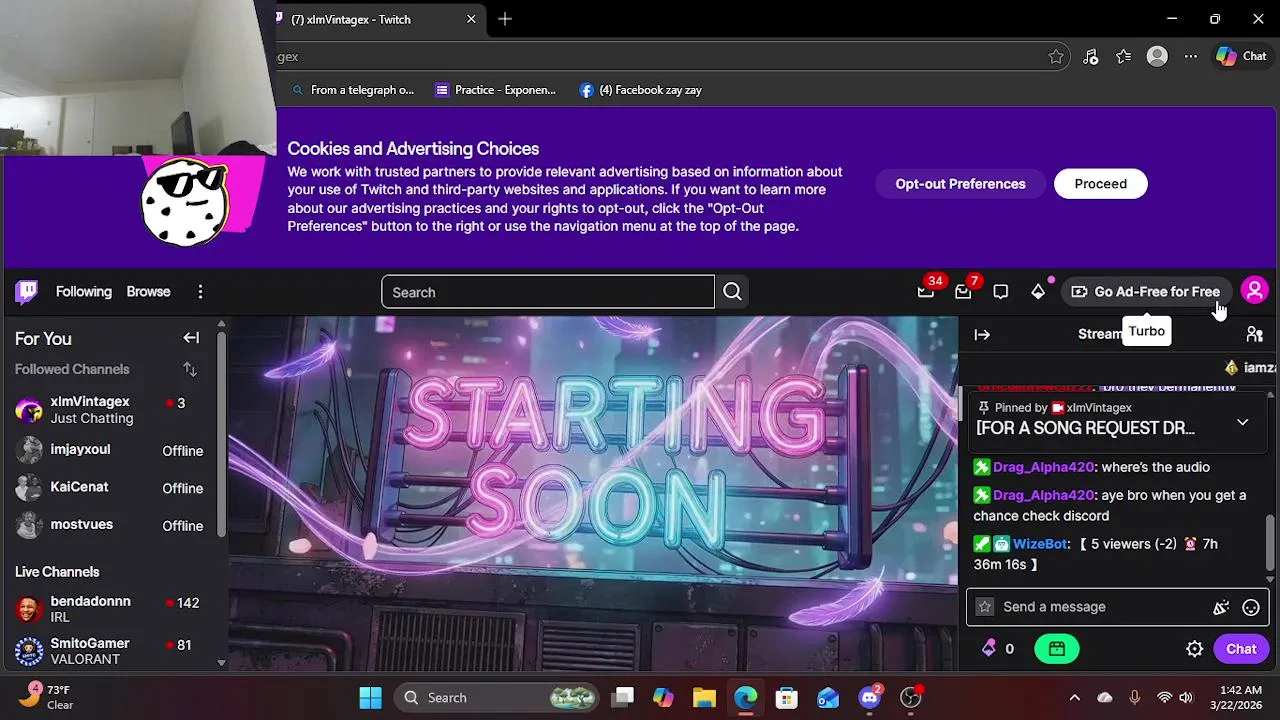The height and width of the screenshot is (720, 1280).
Task: Click the search magnifier button
Action: [x=732, y=292]
